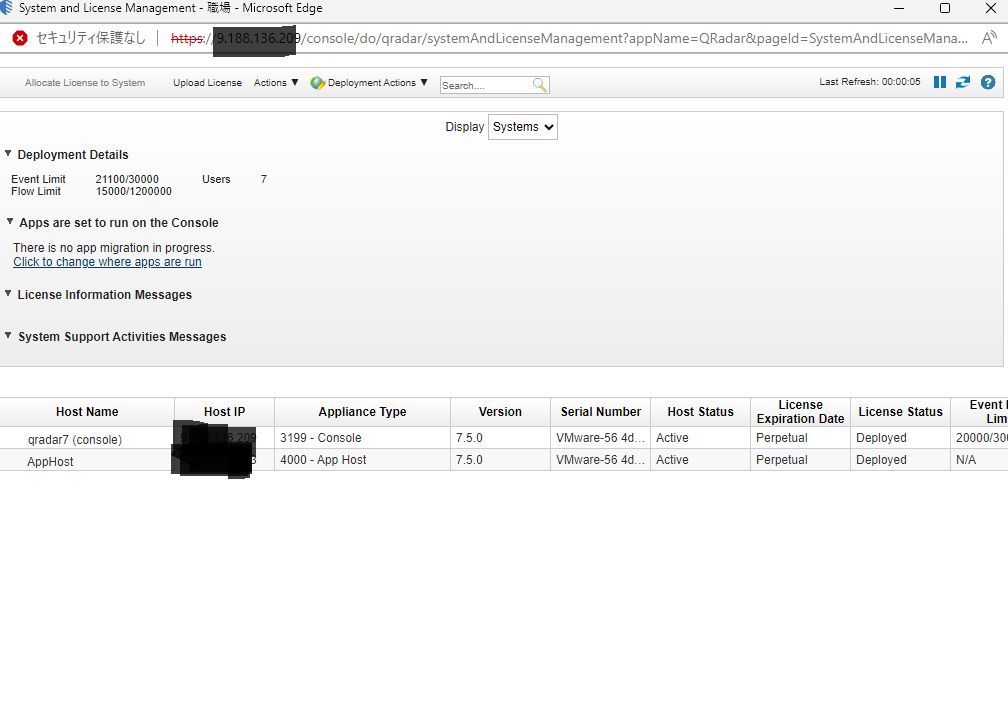Maximize the Edge window
Viewport: 1008px width, 703px height.
pyautogui.click(x=945, y=8)
